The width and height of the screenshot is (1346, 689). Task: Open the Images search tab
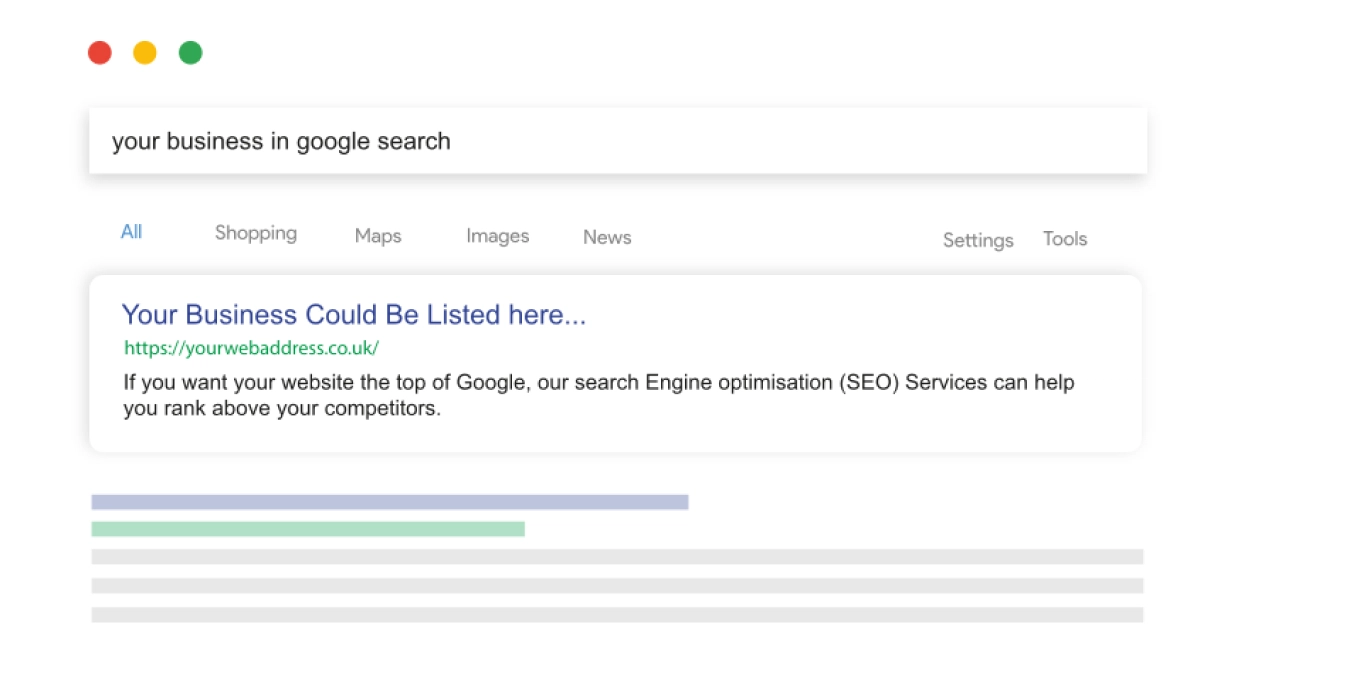coord(497,236)
